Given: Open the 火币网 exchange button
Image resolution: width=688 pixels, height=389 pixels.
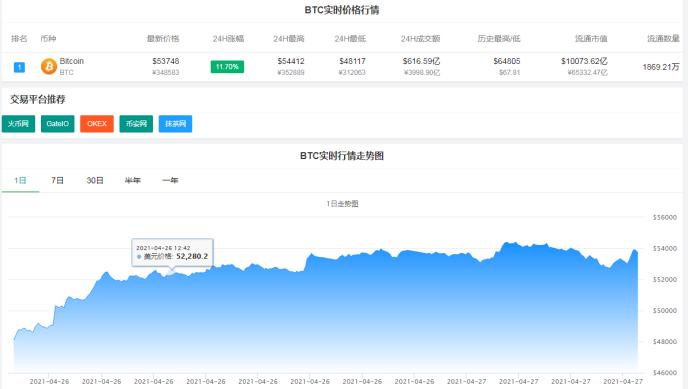Looking at the screenshot, I should pos(18,124).
